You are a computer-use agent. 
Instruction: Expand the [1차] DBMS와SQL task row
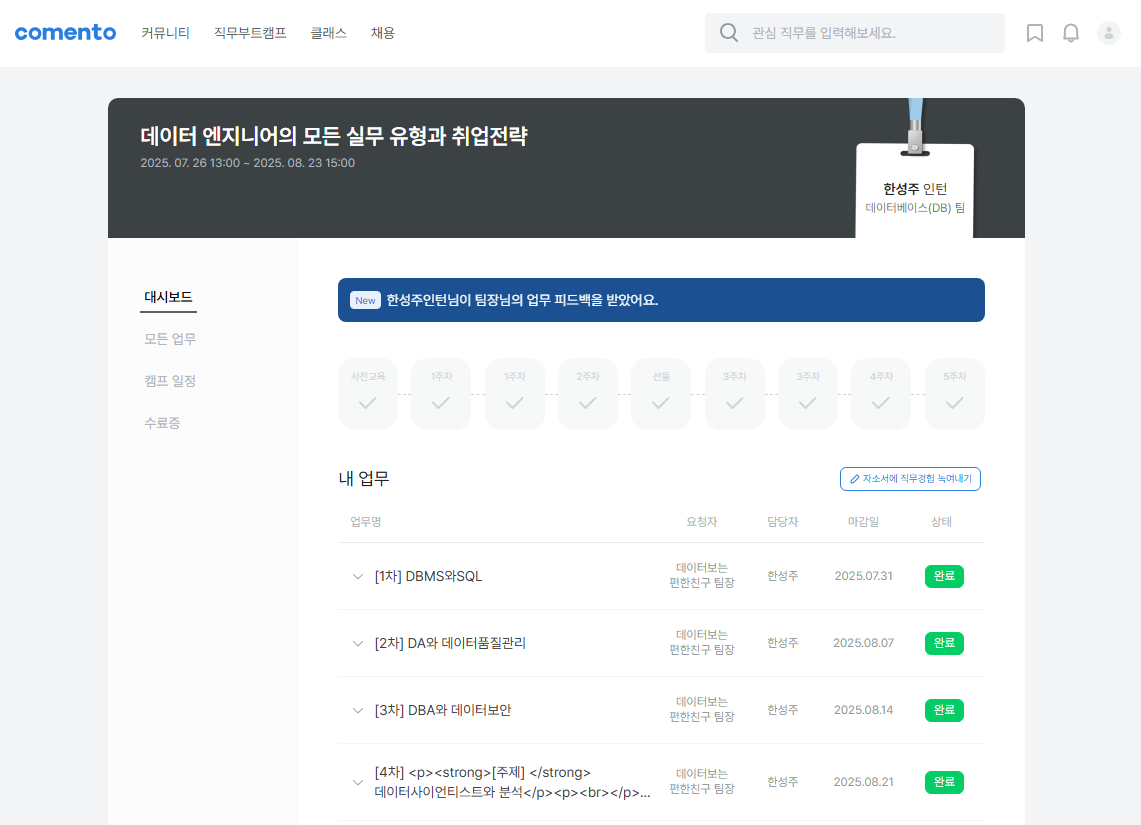coord(358,576)
